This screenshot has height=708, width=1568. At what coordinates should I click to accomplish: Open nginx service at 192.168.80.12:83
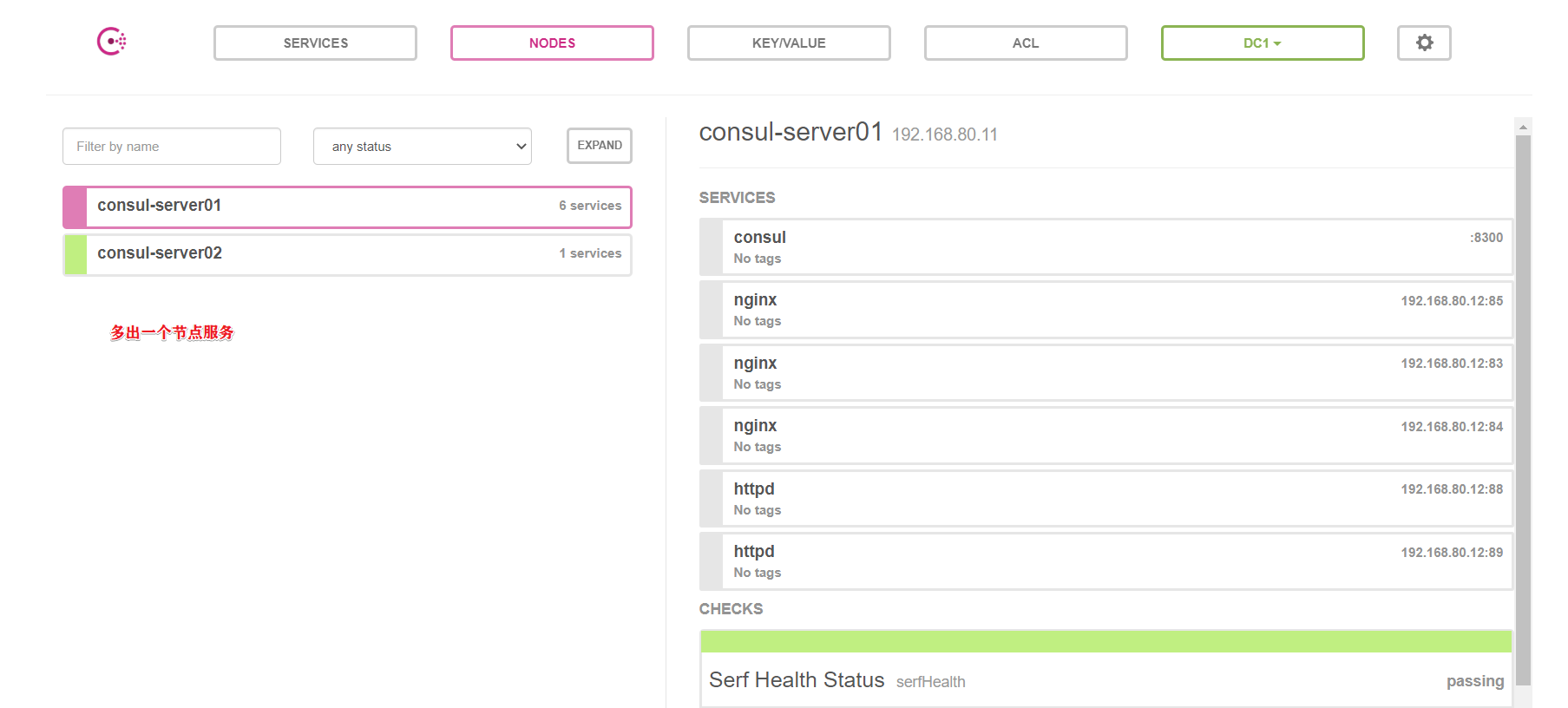1105,373
